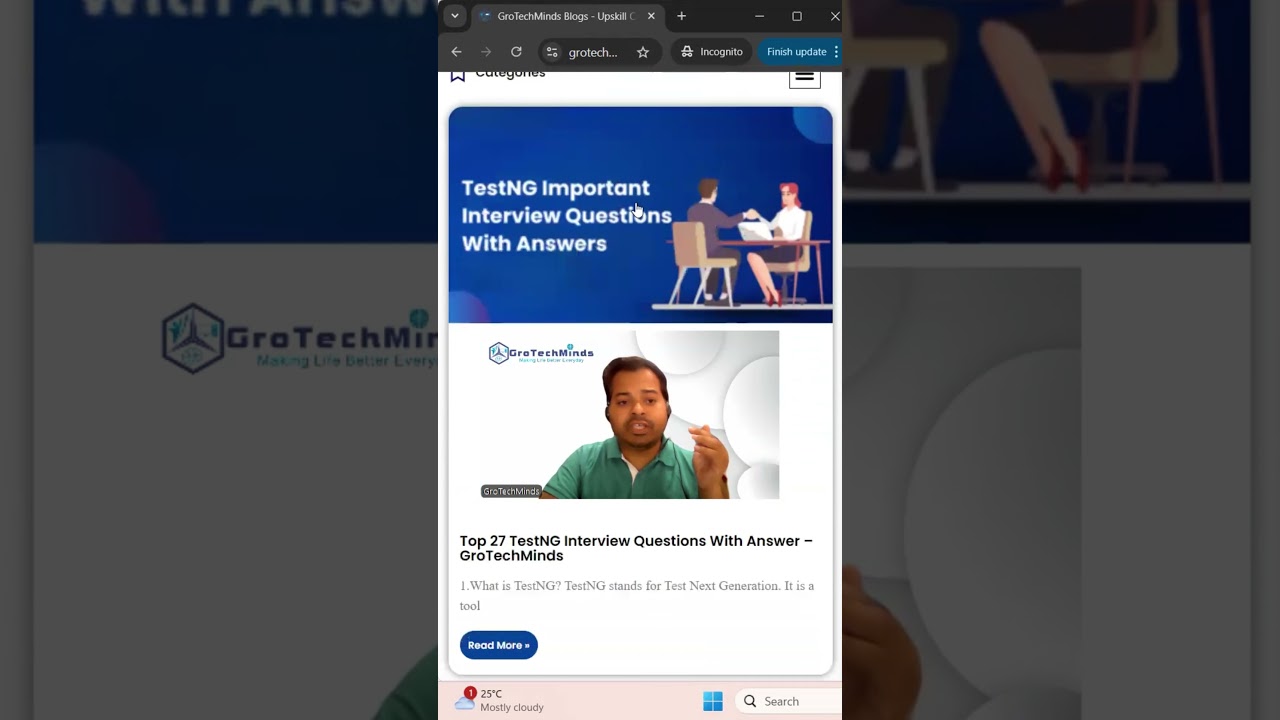This screenshot has width=1280, height=720.
Task: Open Top 27 TestNG Interview Questions article title
Action: pos(636,548)
